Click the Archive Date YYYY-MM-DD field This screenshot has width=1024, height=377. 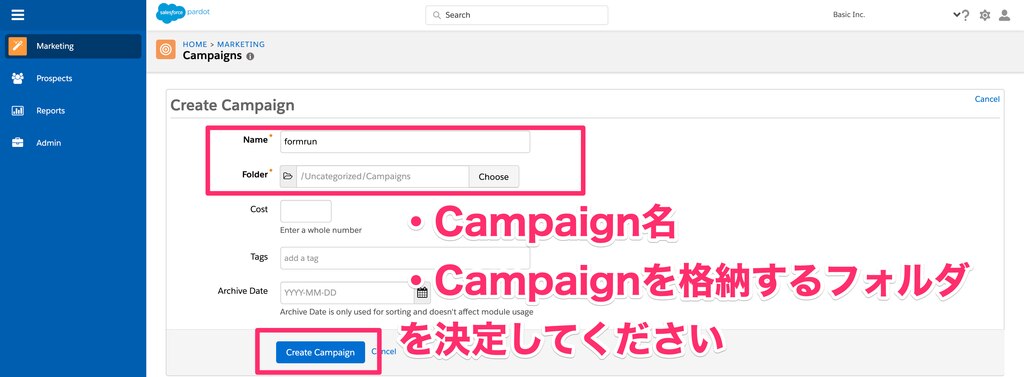pos(347,293)
